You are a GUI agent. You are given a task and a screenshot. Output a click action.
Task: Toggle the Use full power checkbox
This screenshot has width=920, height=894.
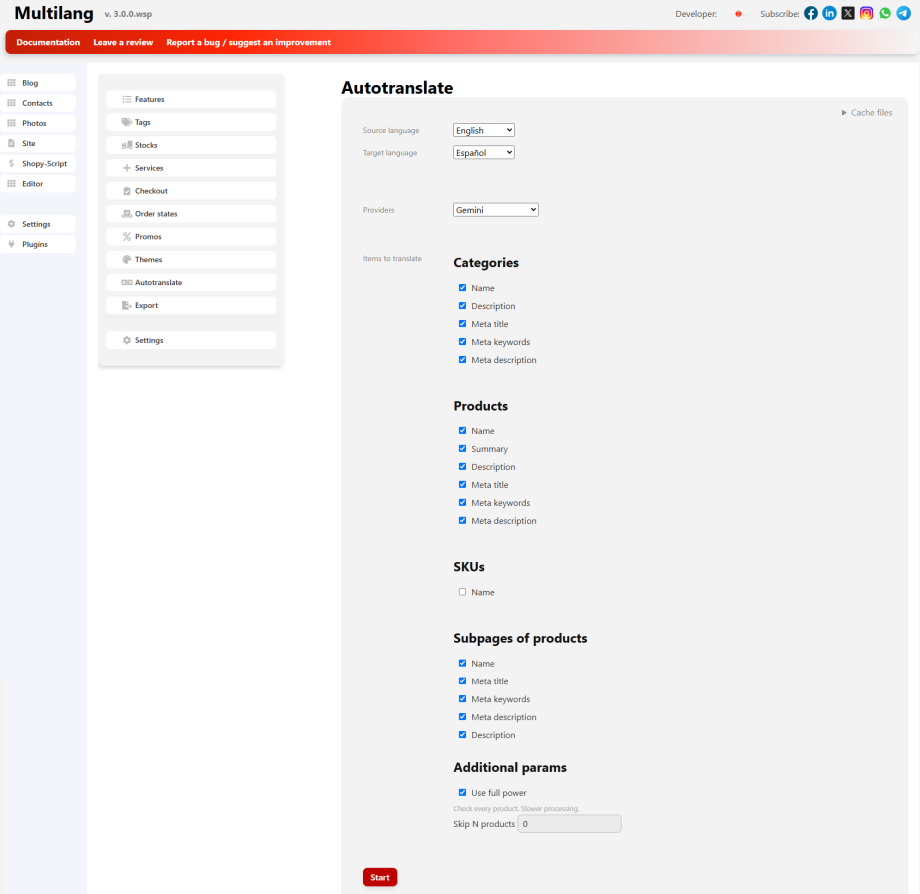pos(462,793)
